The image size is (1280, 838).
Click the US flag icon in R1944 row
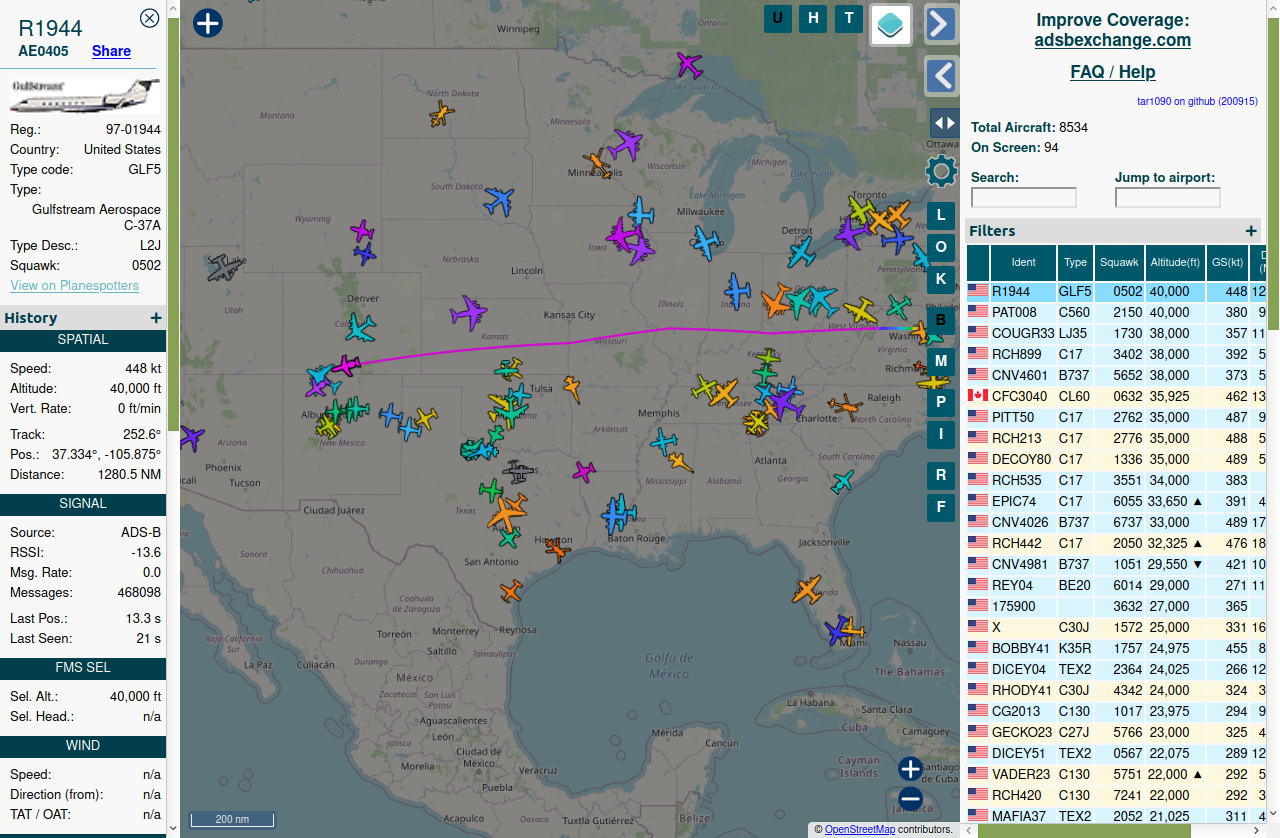[977, 291]
